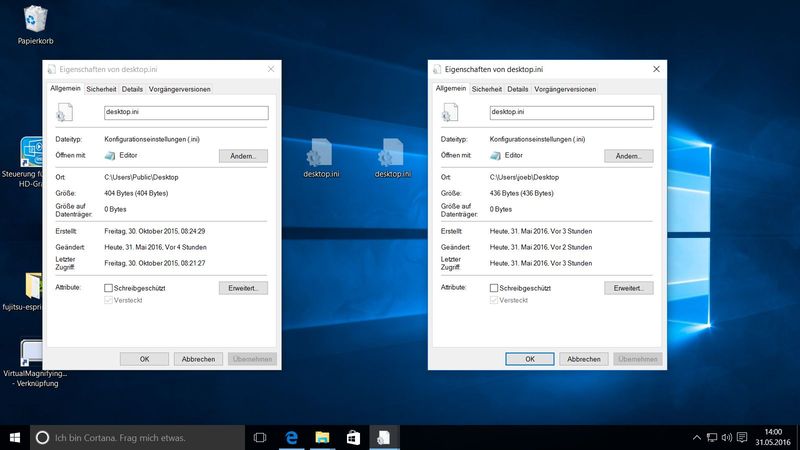
Task: Click Erweitert... button in right dialog
Action: [x=628, y=288]
